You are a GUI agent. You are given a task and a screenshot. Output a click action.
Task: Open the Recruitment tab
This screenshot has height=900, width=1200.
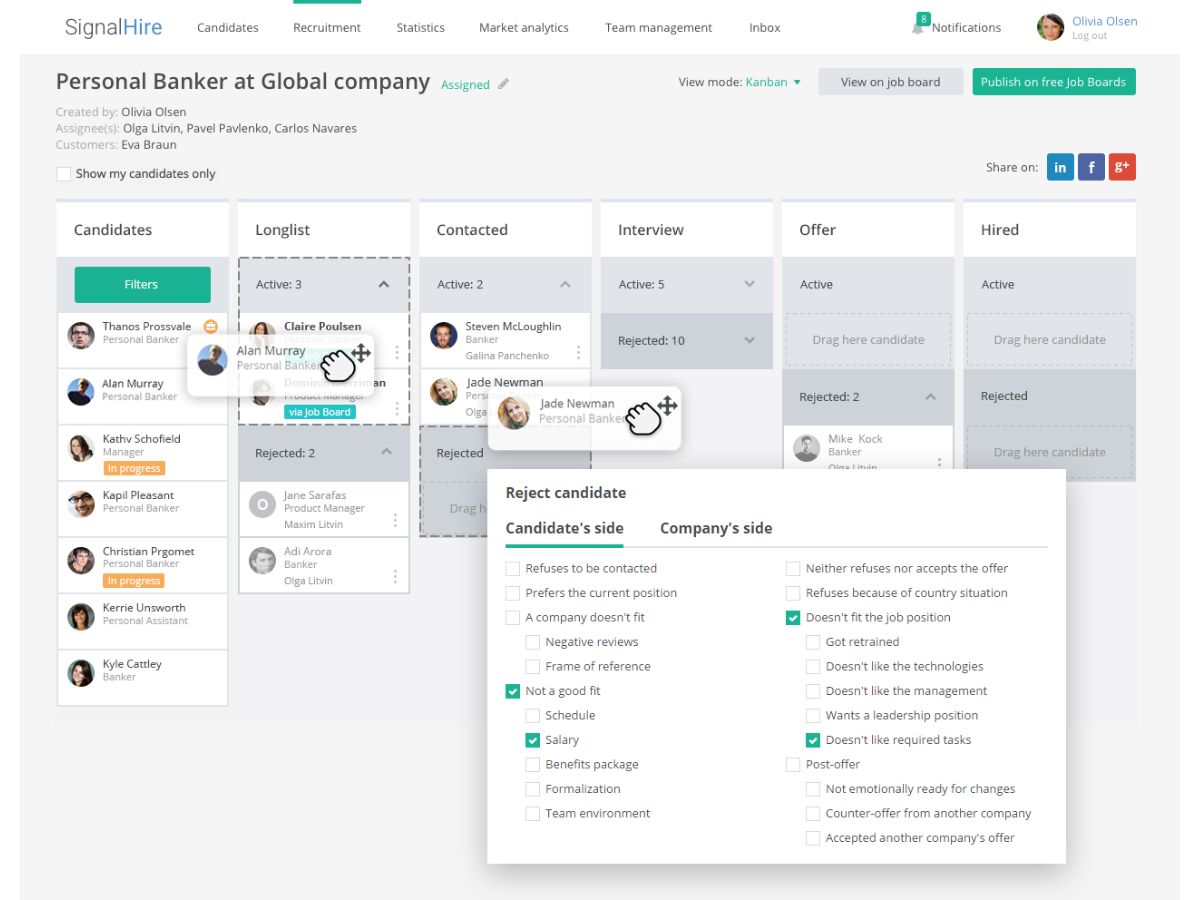click(327, 28)
